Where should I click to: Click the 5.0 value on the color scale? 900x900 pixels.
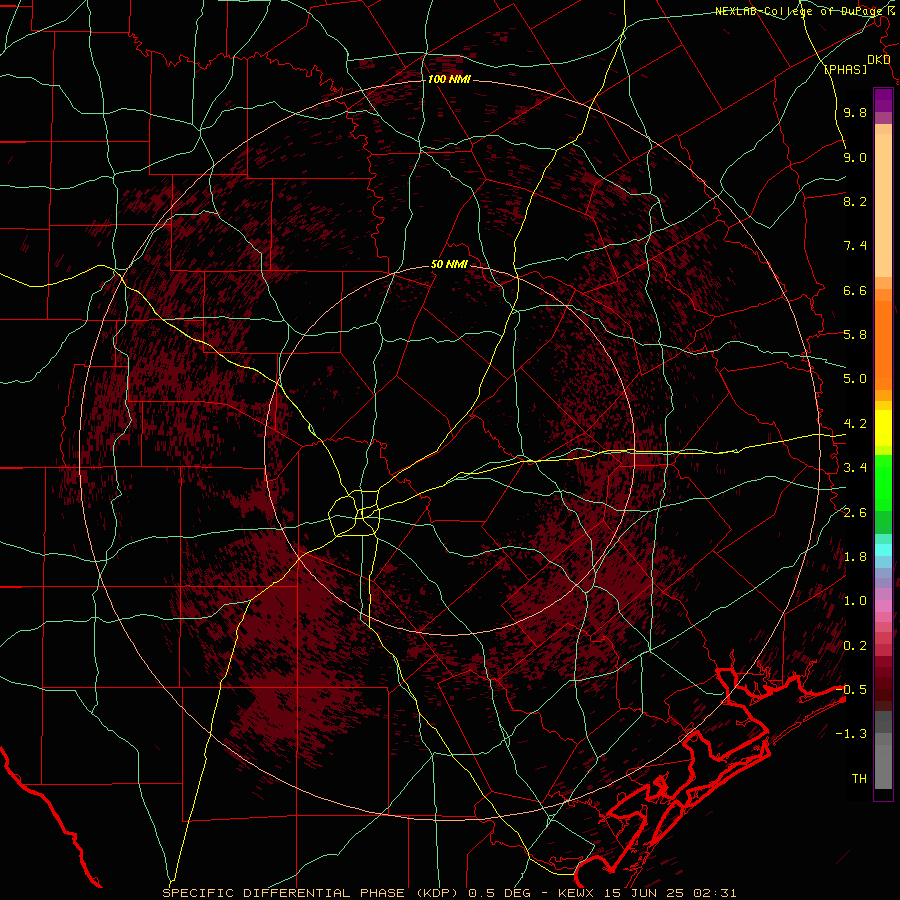855,379
